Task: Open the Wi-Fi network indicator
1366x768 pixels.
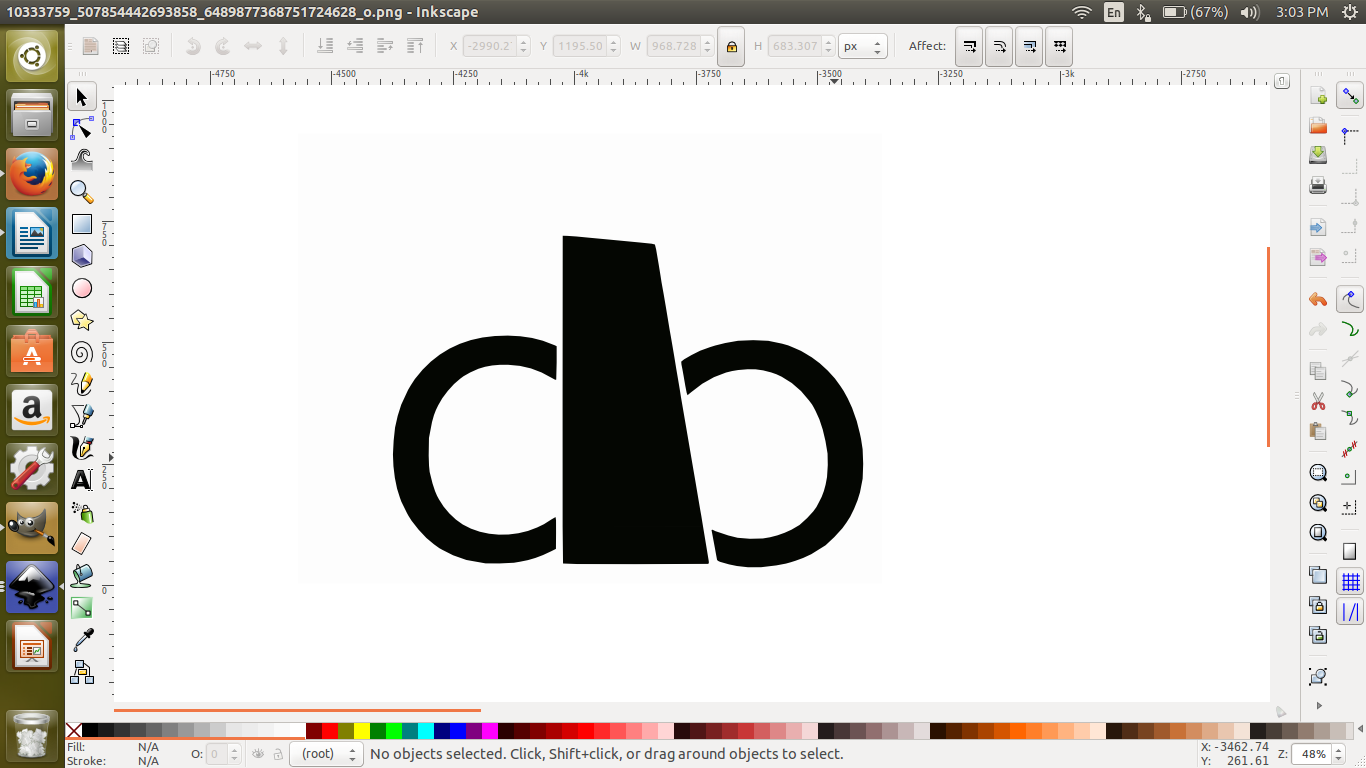Action: point(1081,12)
